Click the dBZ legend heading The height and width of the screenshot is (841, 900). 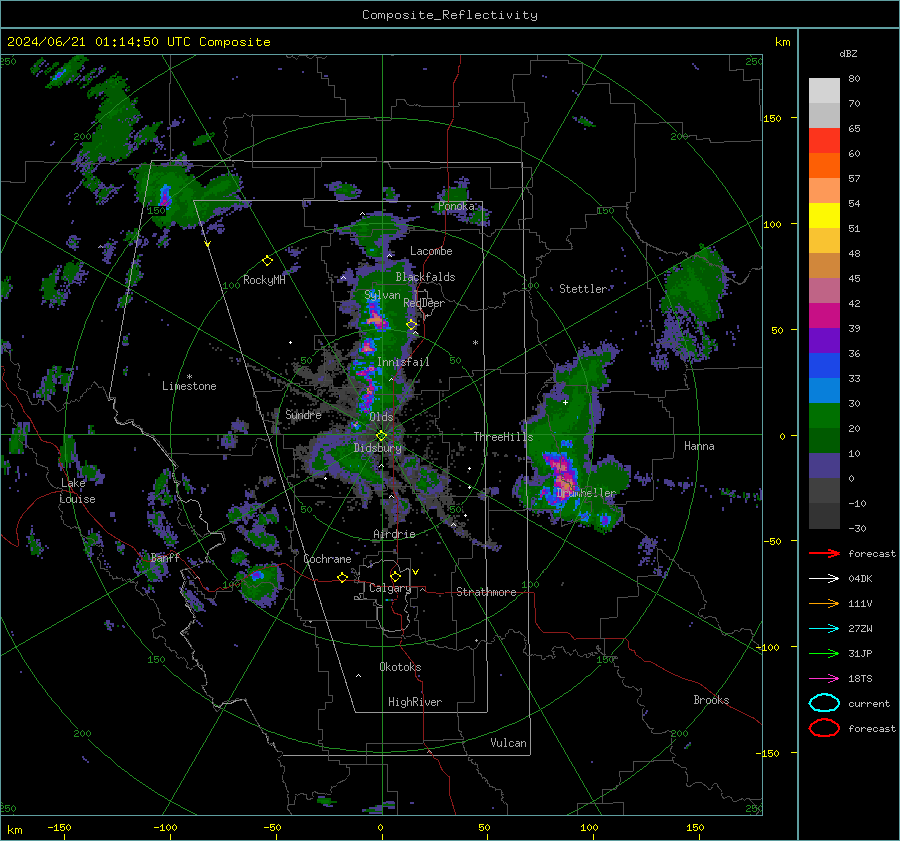pyautogui.click(x=848, y=53)
